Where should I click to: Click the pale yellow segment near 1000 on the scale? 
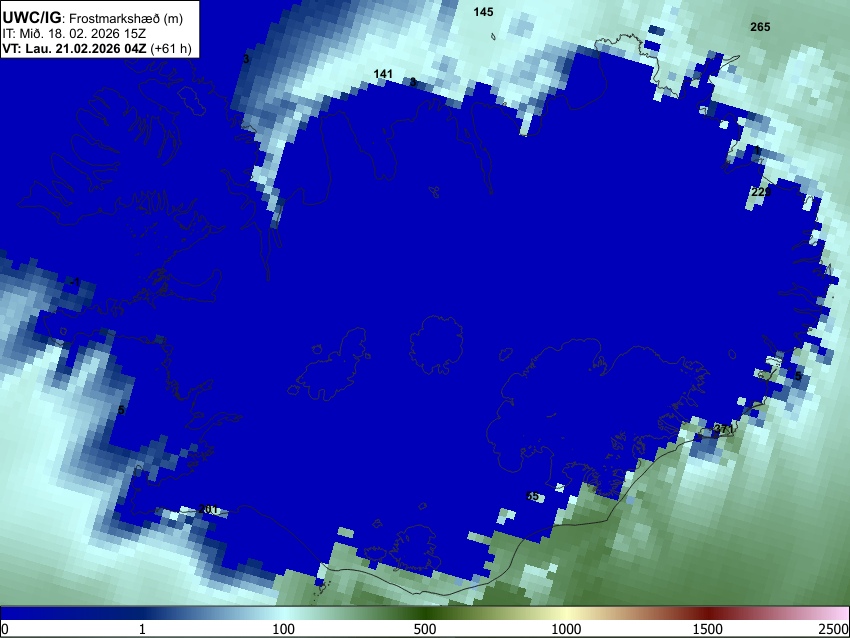566,614
